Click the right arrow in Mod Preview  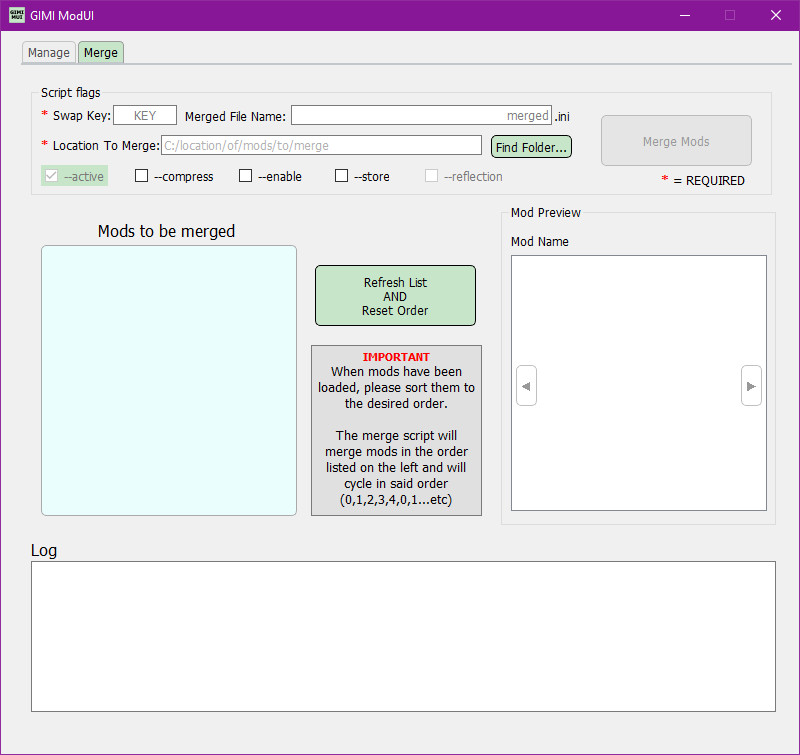coord(751,385)
